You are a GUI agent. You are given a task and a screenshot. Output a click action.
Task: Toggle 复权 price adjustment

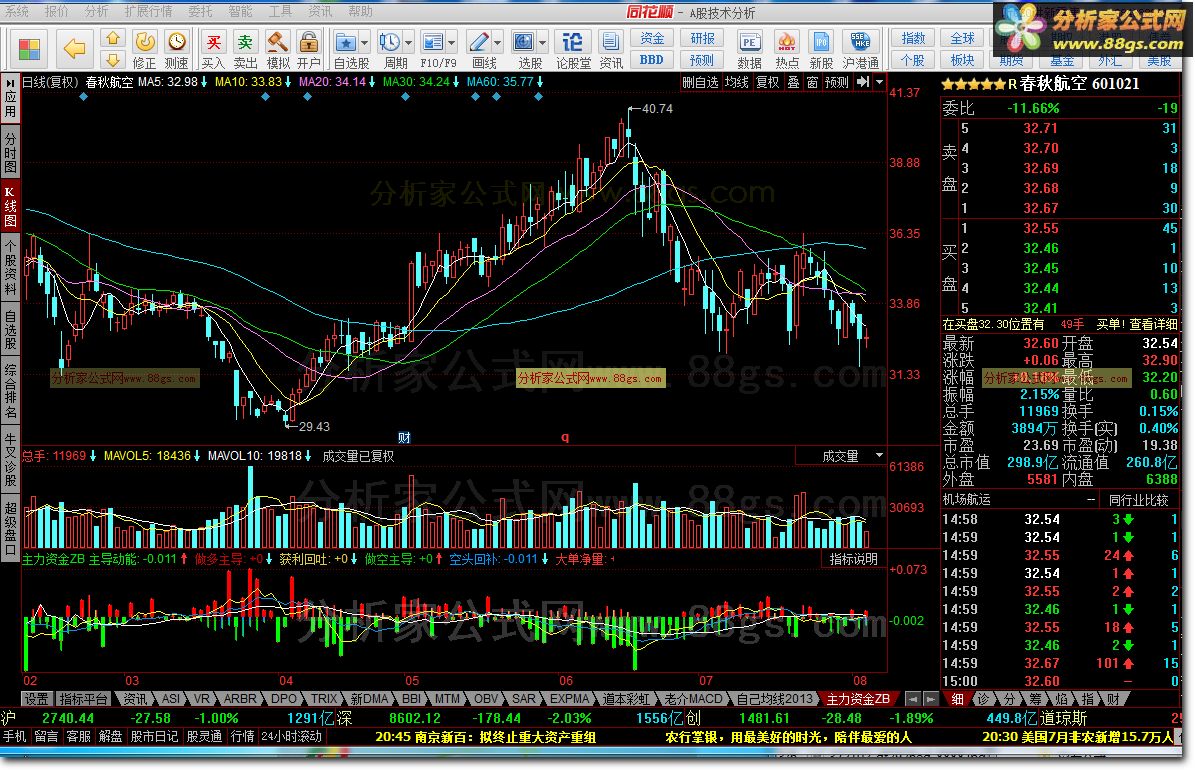767,82
